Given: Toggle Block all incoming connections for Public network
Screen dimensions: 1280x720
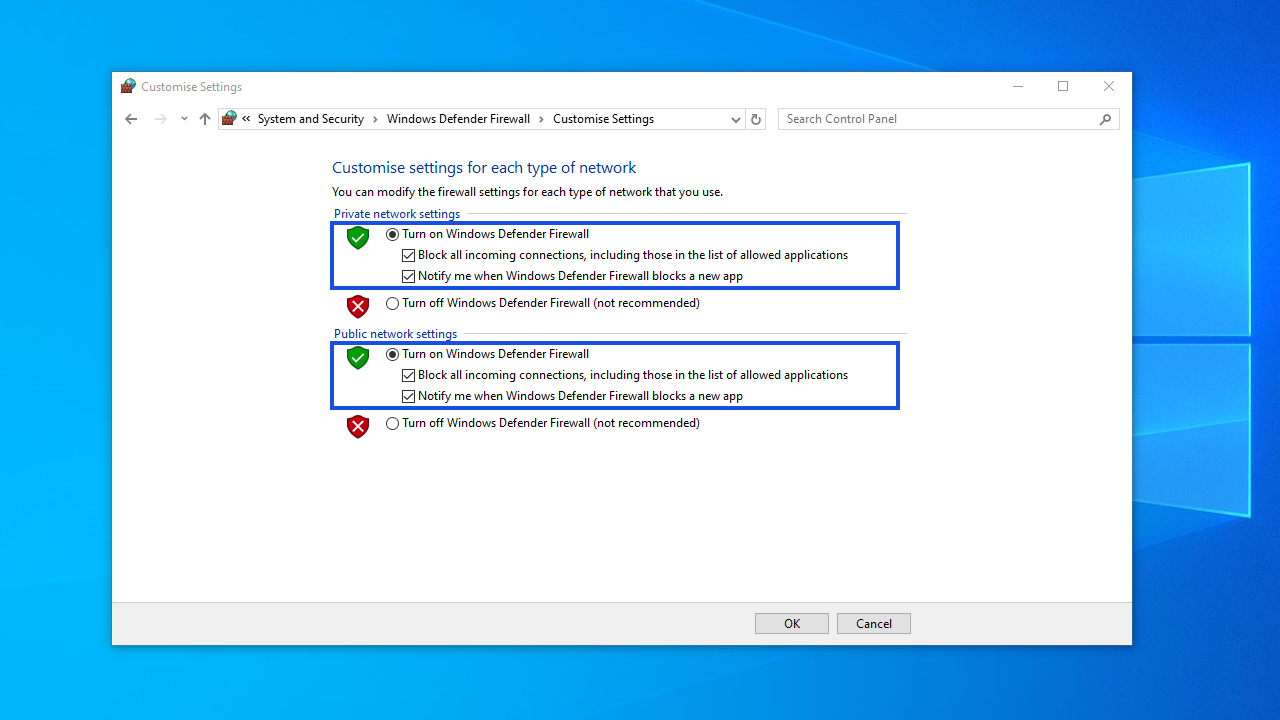Looking at the screenshot, I should [x=408, y=375].
